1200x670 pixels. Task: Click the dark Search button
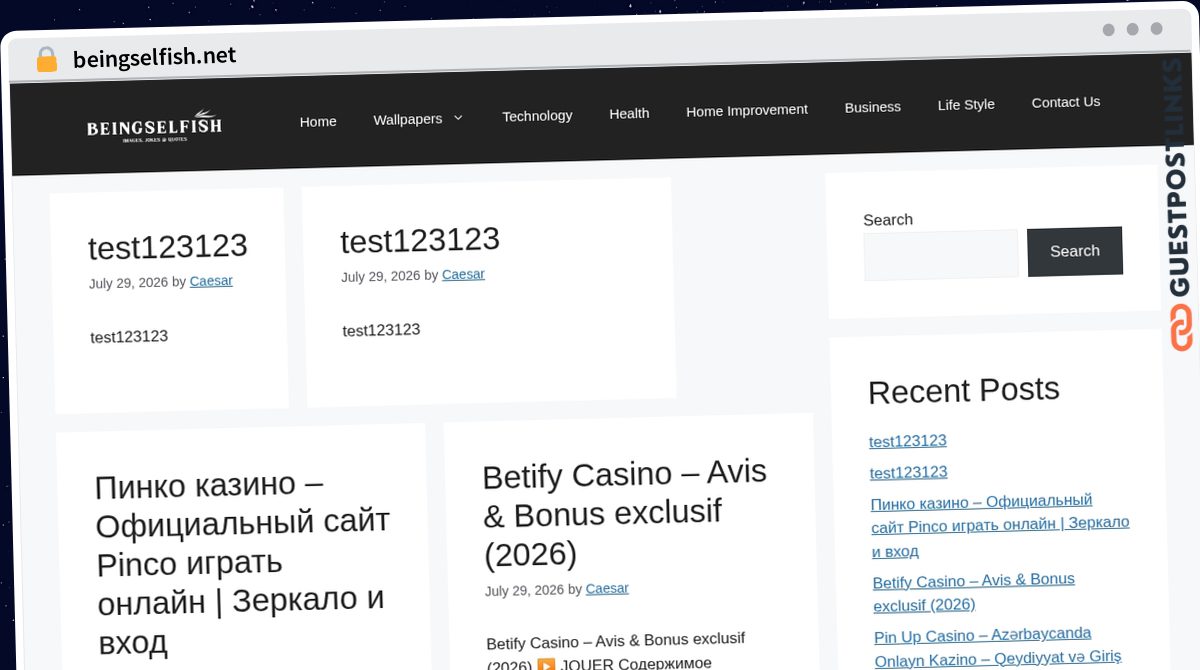coord(1075,251)
